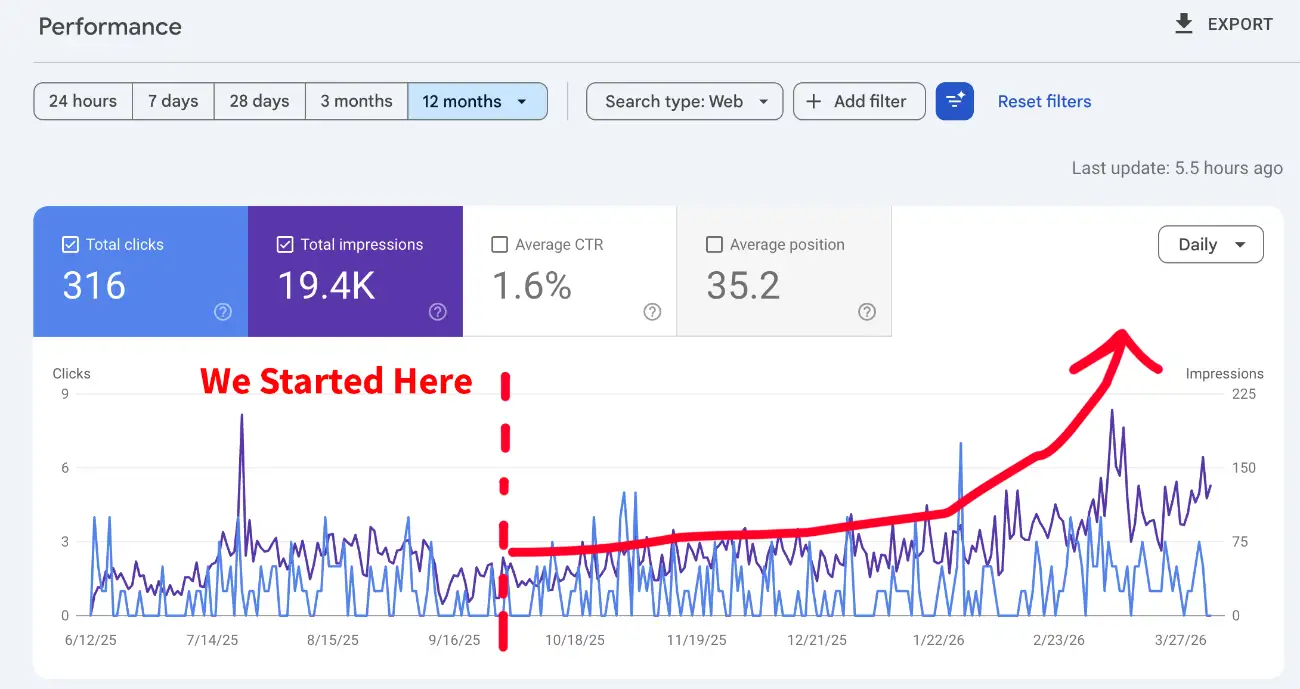Switch to the 24 hours tab
The height and width of the screenshot is (689, 1300).
82,101
